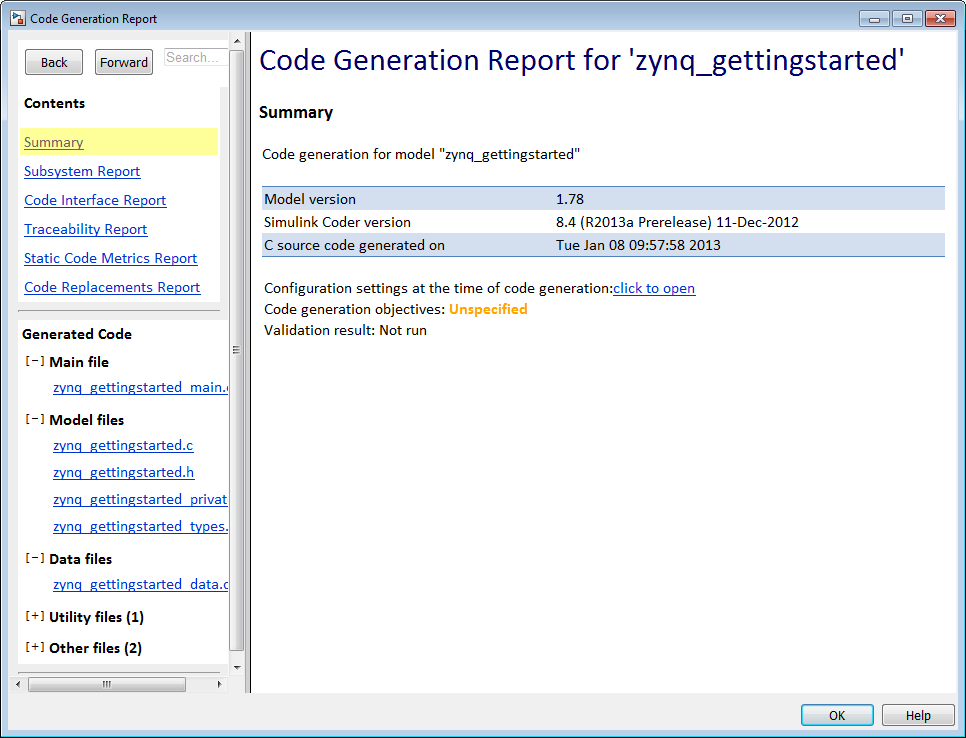This screenshot has width=966, height=738.
Task: Click the horizontal scrollbar thumb in sidebar
Action: pos(107,684)
